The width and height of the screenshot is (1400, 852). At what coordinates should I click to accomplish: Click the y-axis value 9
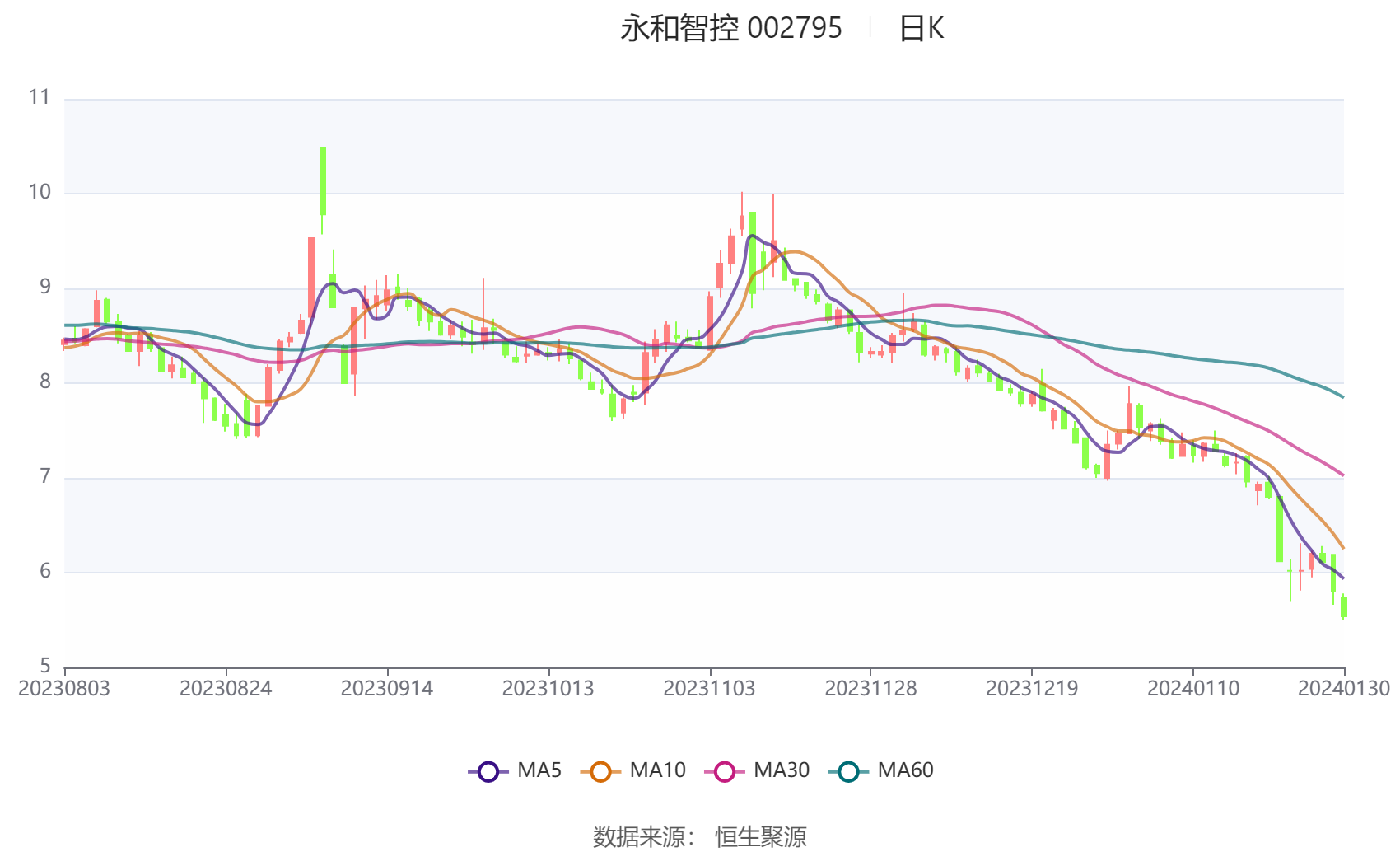coord(45,288)
